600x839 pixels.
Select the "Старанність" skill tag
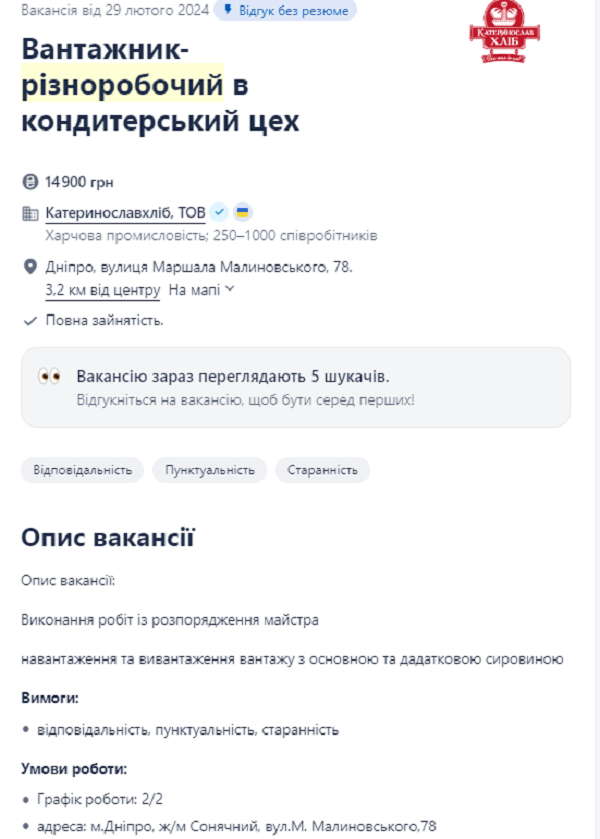[322, 470]
